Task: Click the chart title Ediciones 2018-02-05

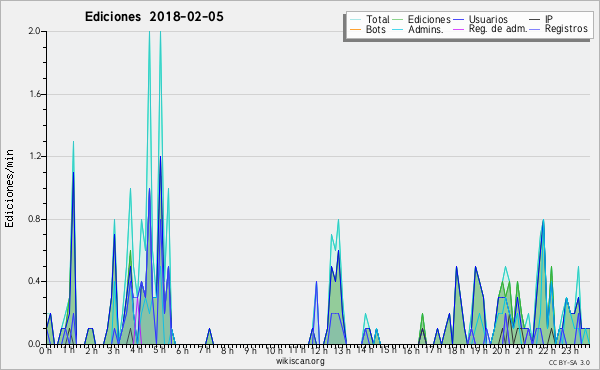Action: click(x=154, y=17)
